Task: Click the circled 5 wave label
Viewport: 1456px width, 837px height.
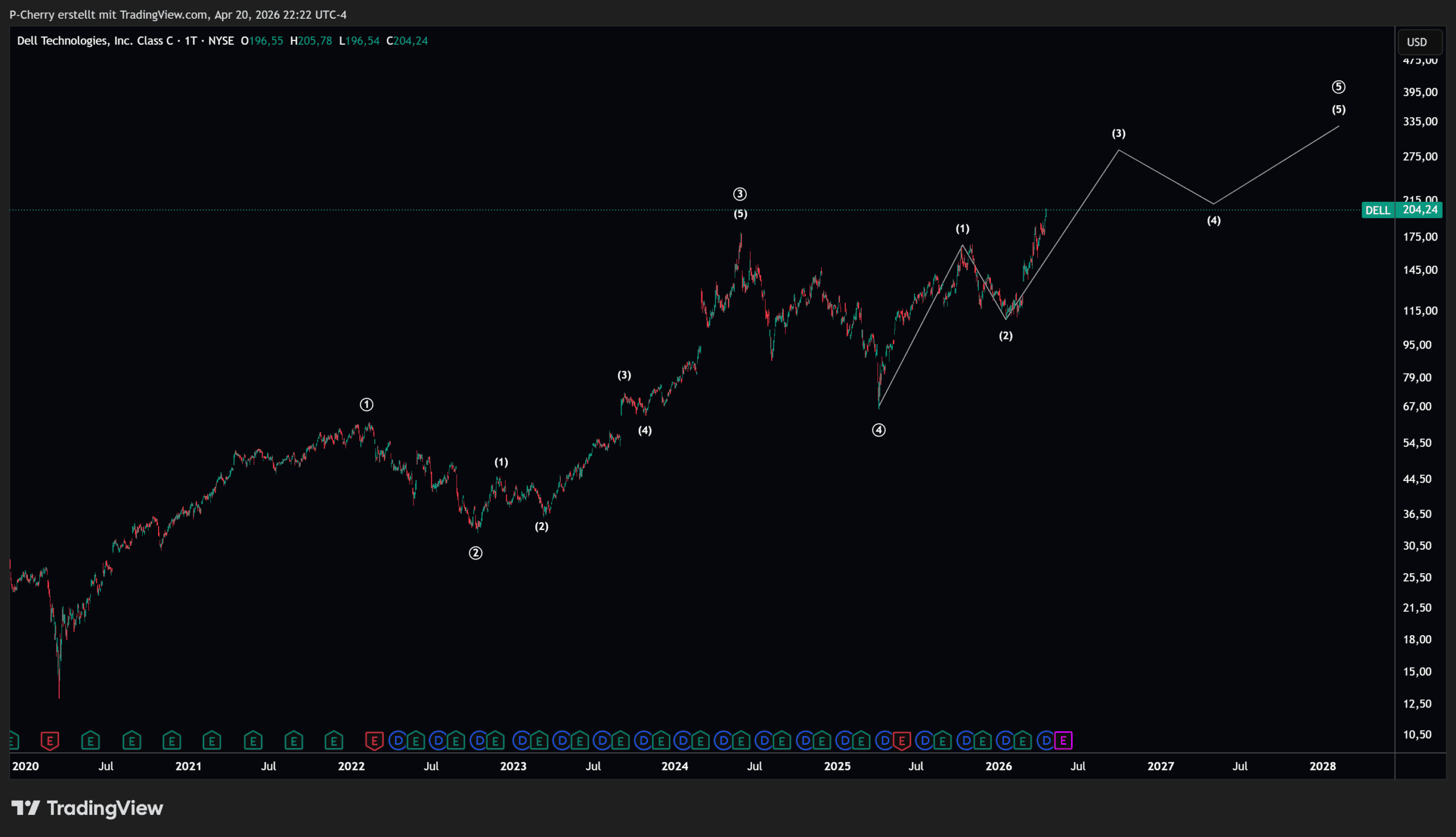Action: (x=1338, y=87)
